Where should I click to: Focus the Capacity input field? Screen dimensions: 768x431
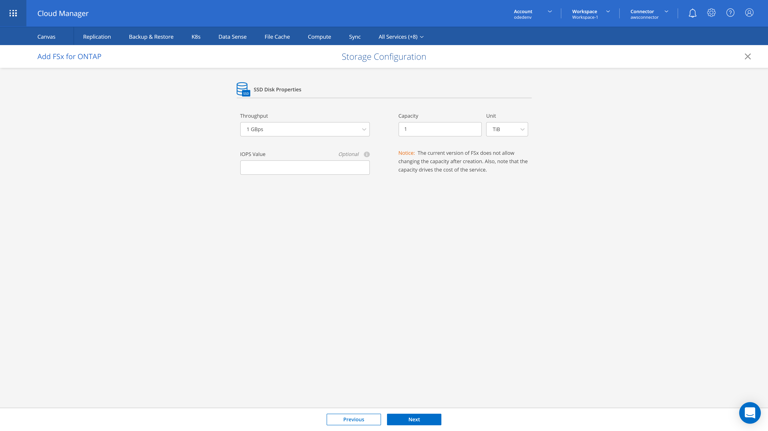440,129
